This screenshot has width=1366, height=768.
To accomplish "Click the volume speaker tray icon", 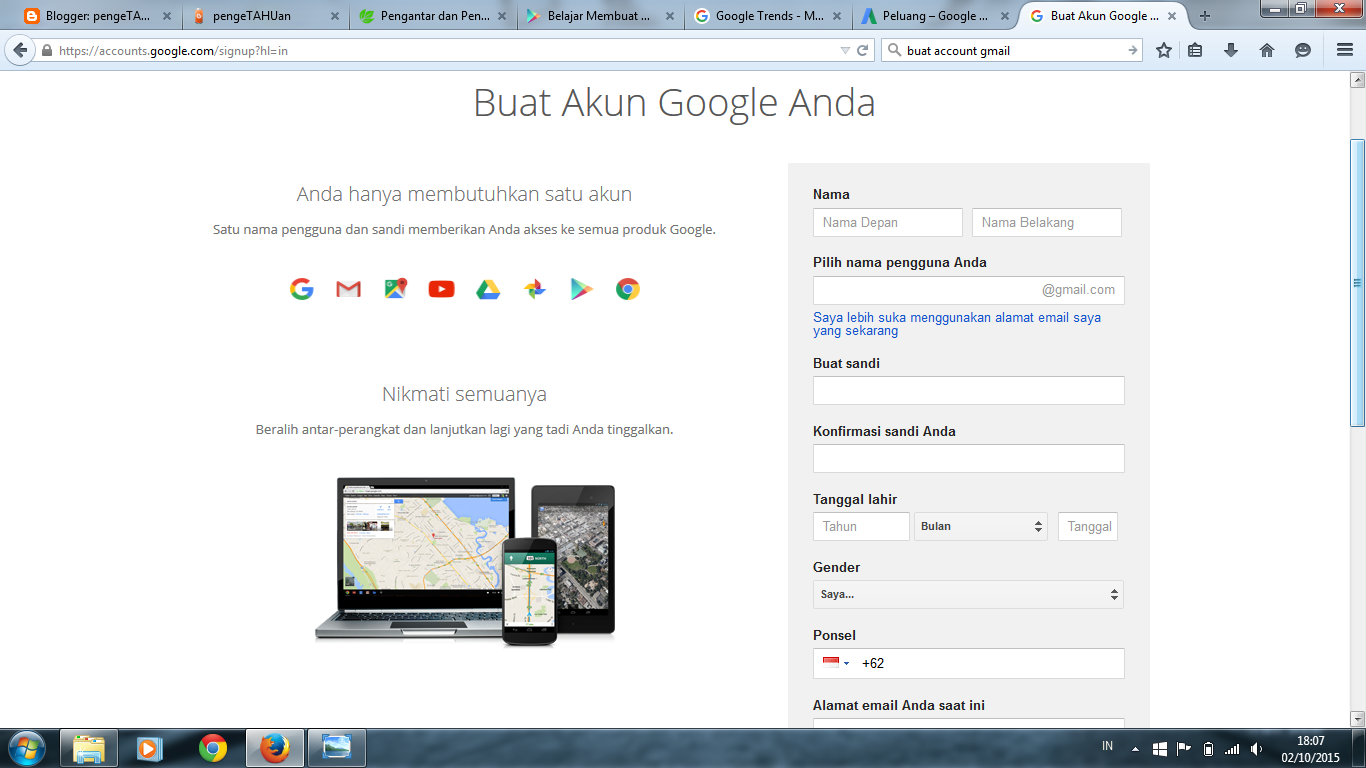I will [1257, 748].
